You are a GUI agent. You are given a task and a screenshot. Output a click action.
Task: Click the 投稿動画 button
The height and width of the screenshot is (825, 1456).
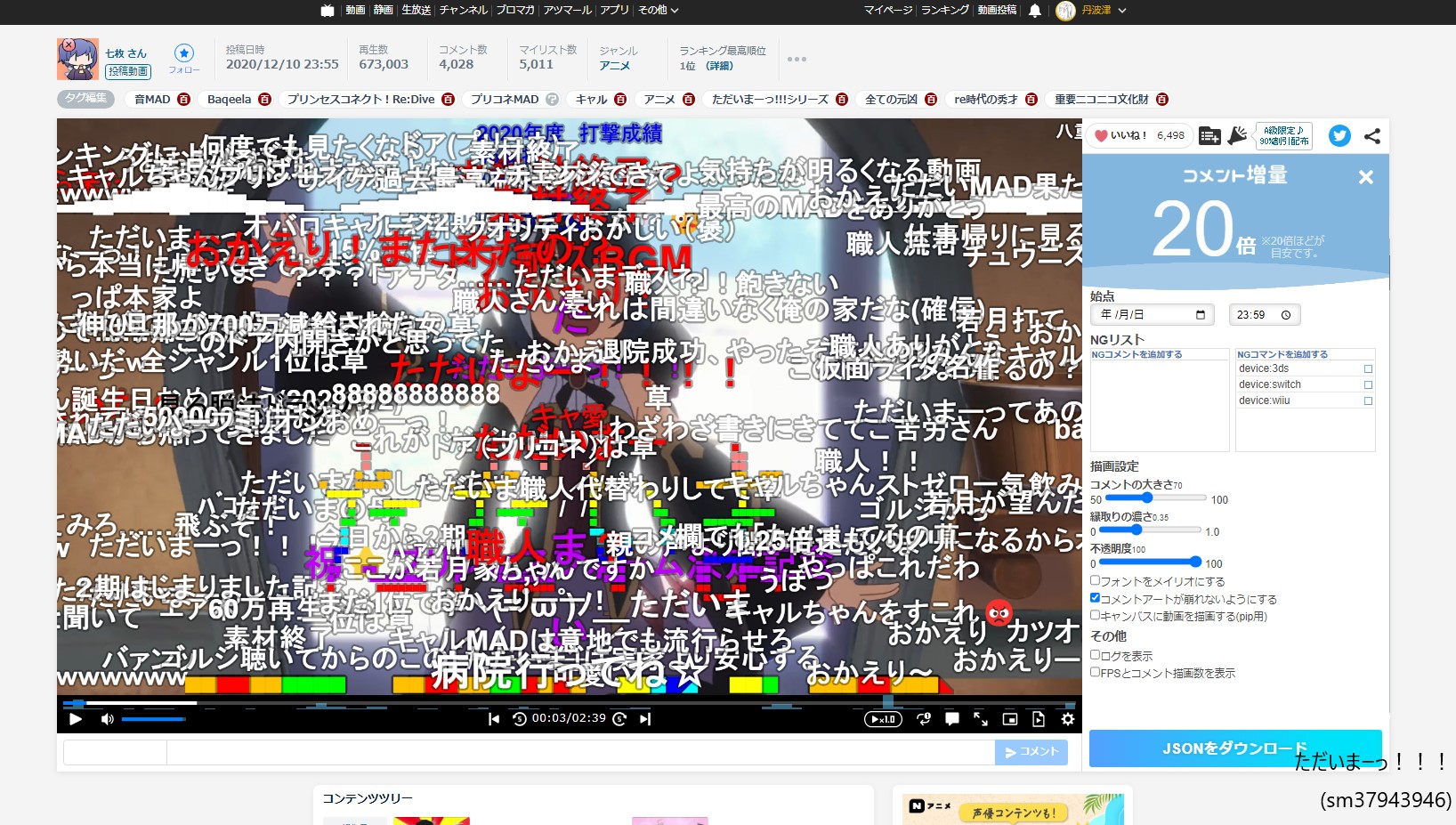click(x=128, y=71)
